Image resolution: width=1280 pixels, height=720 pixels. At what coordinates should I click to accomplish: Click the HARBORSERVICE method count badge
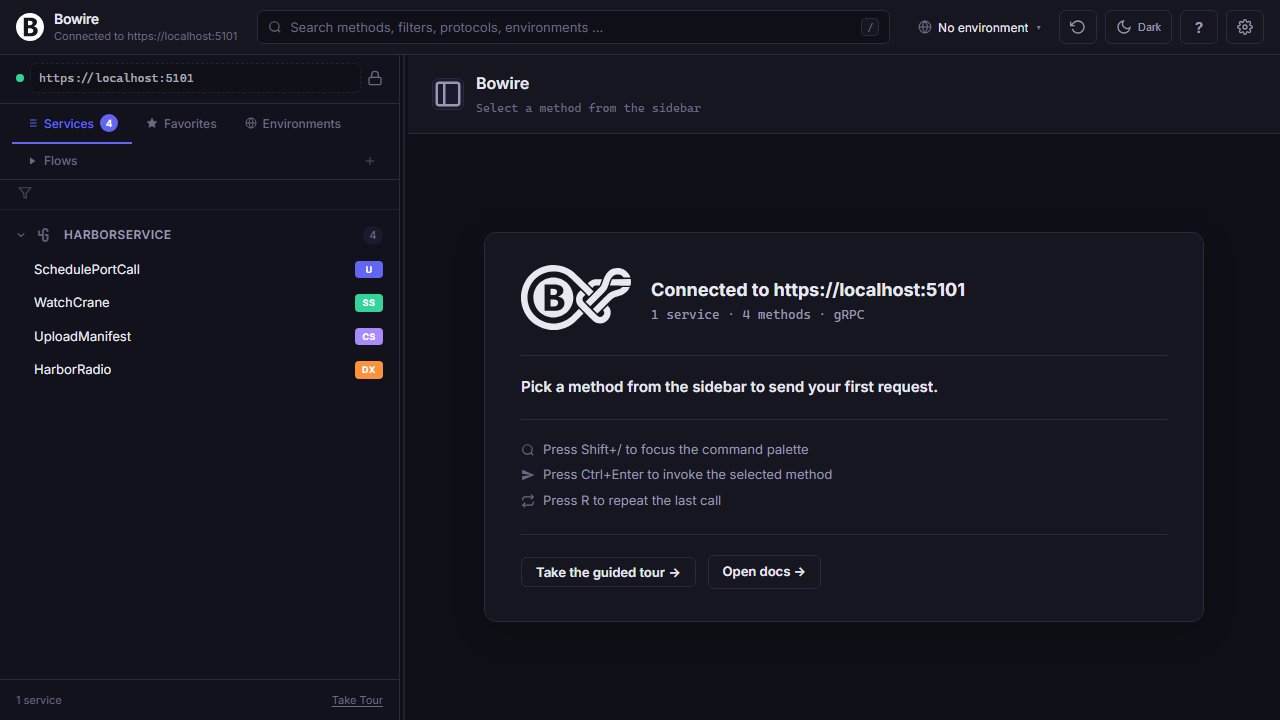373,236
